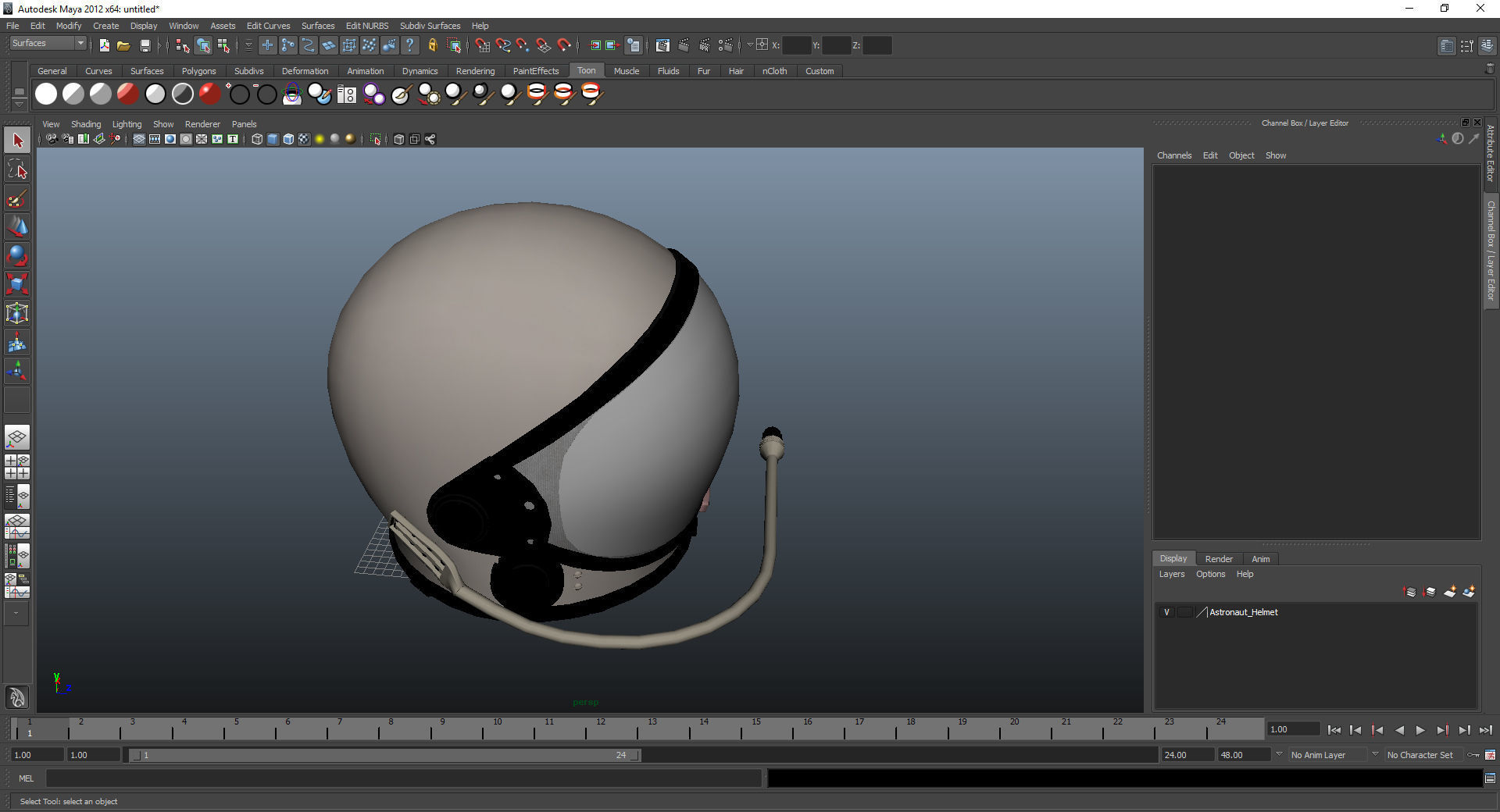The image size is (1500, 812).
Task: Switch to single perspective view layout
Action: tap(17, 436)
